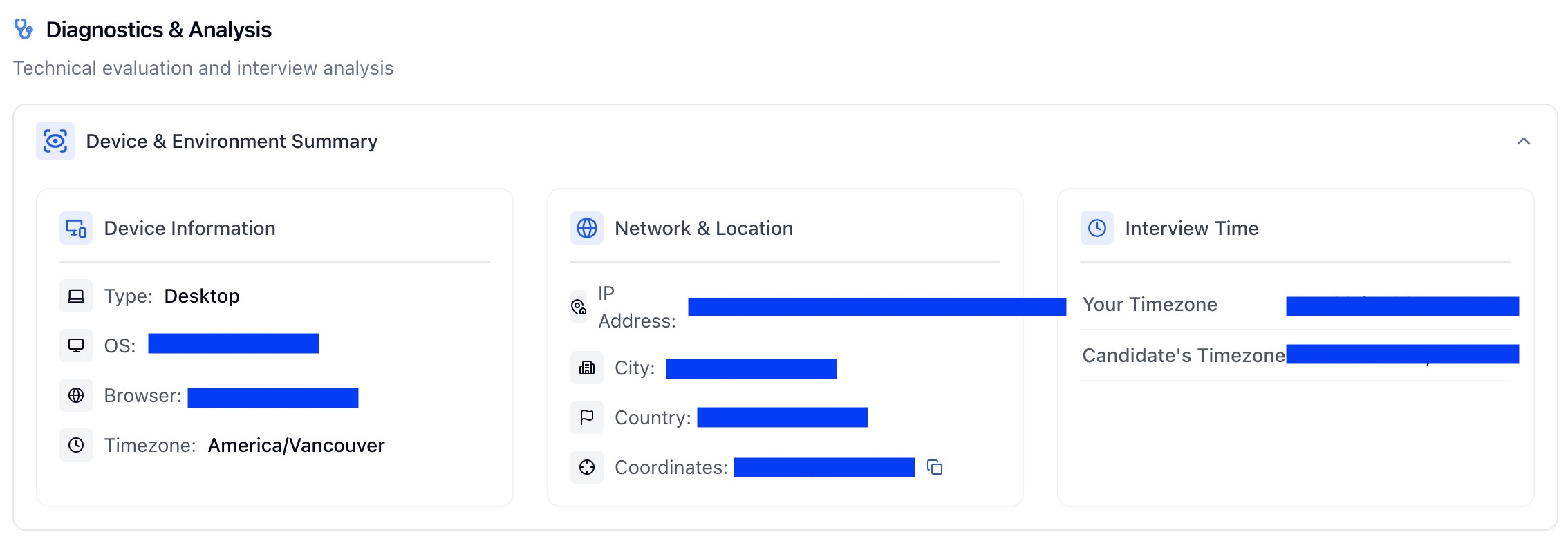
Task: Click the America/Vancouver timezone value
Action: (x=296, y=445)
